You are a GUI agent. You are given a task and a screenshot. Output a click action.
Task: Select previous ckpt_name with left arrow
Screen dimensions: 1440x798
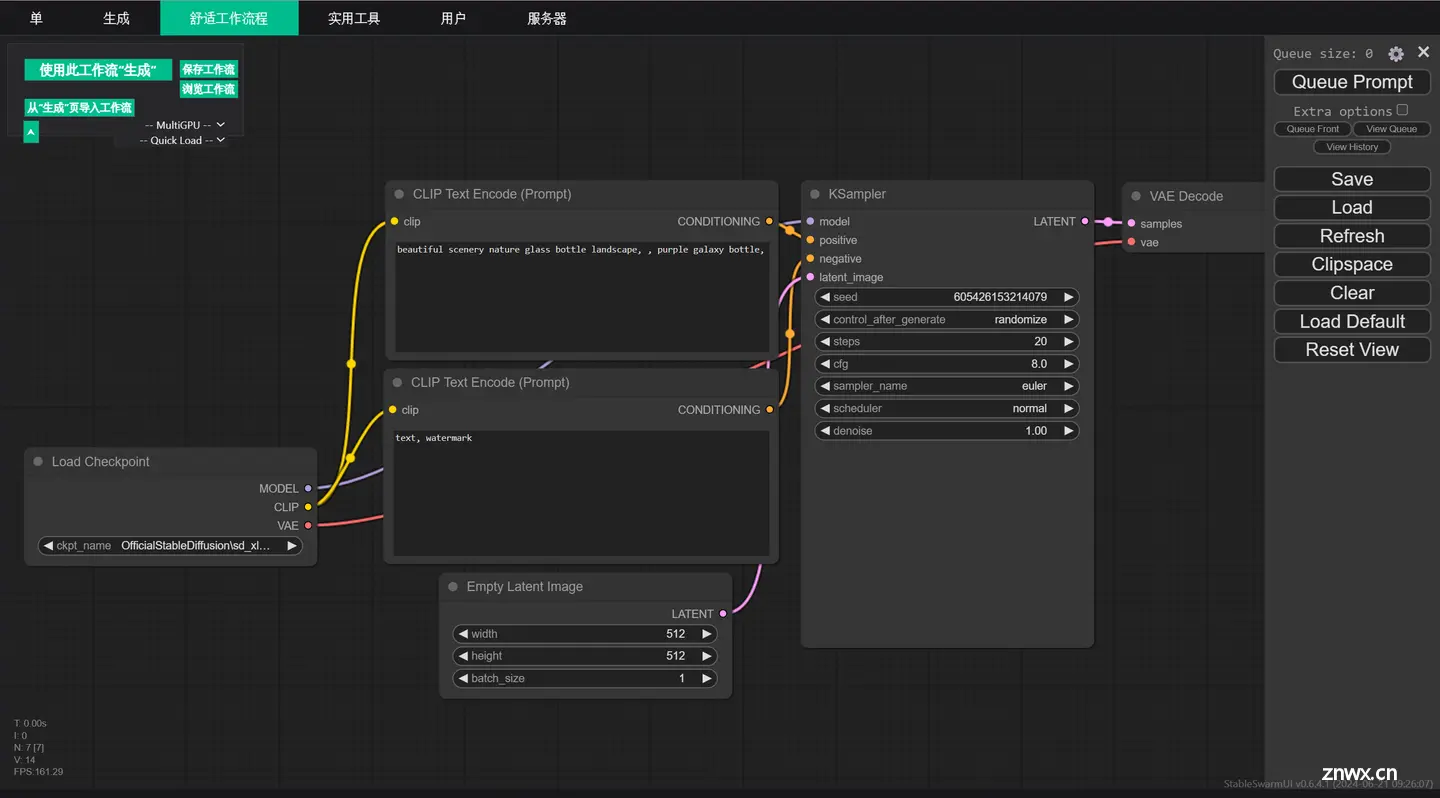click(48, 546)
